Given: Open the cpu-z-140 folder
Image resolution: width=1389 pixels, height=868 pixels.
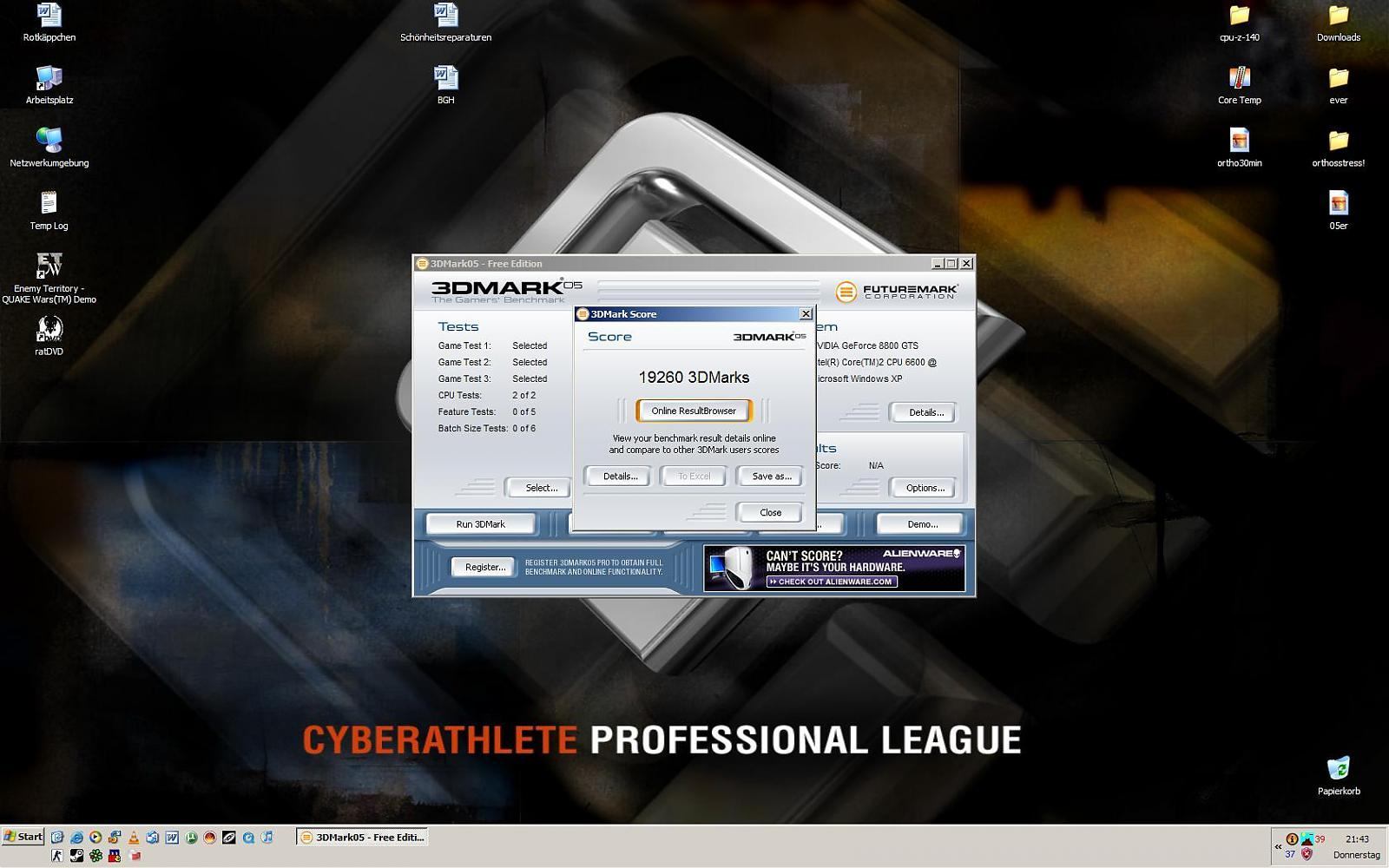Looking at the screenshot, I should pos(1239,23).
